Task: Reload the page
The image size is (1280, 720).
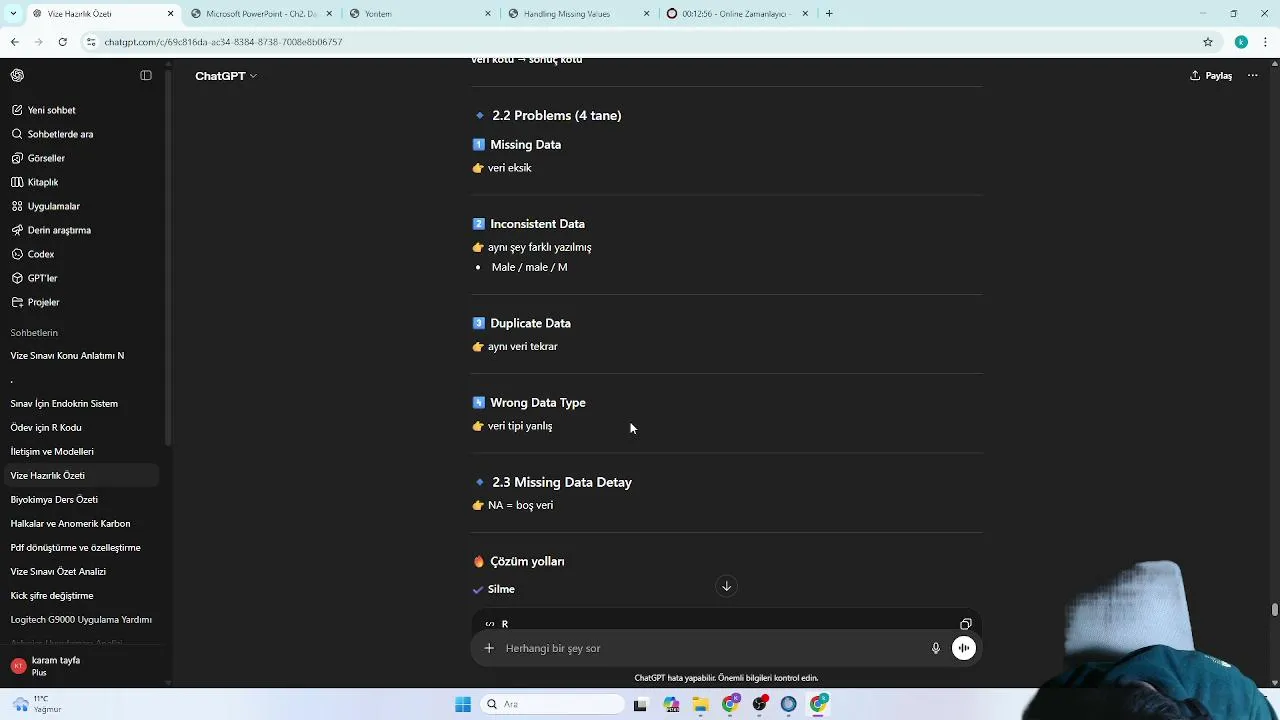Action: pos(62,42)
